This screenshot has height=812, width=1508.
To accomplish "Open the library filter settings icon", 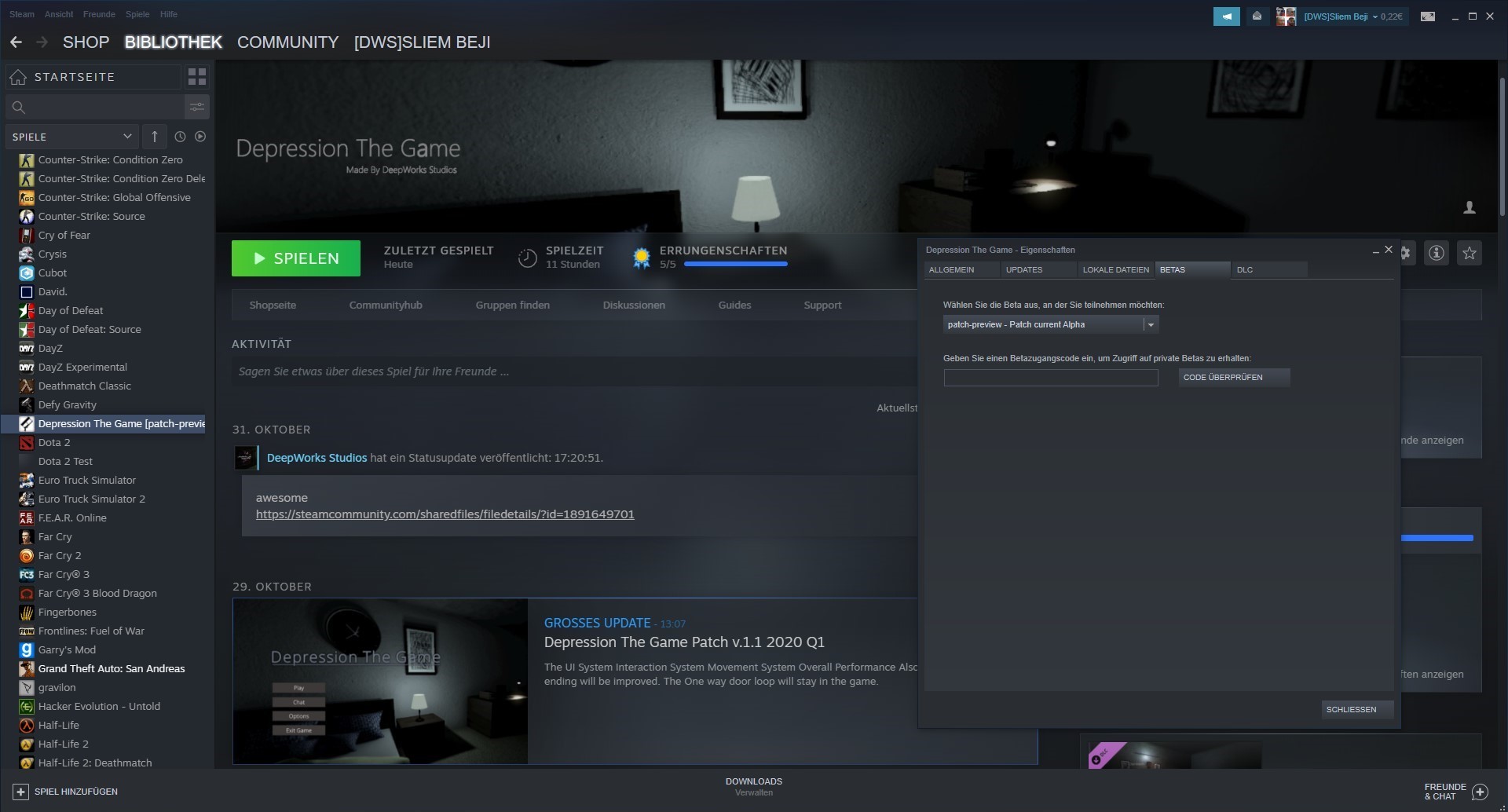I will tap(196, 107).
